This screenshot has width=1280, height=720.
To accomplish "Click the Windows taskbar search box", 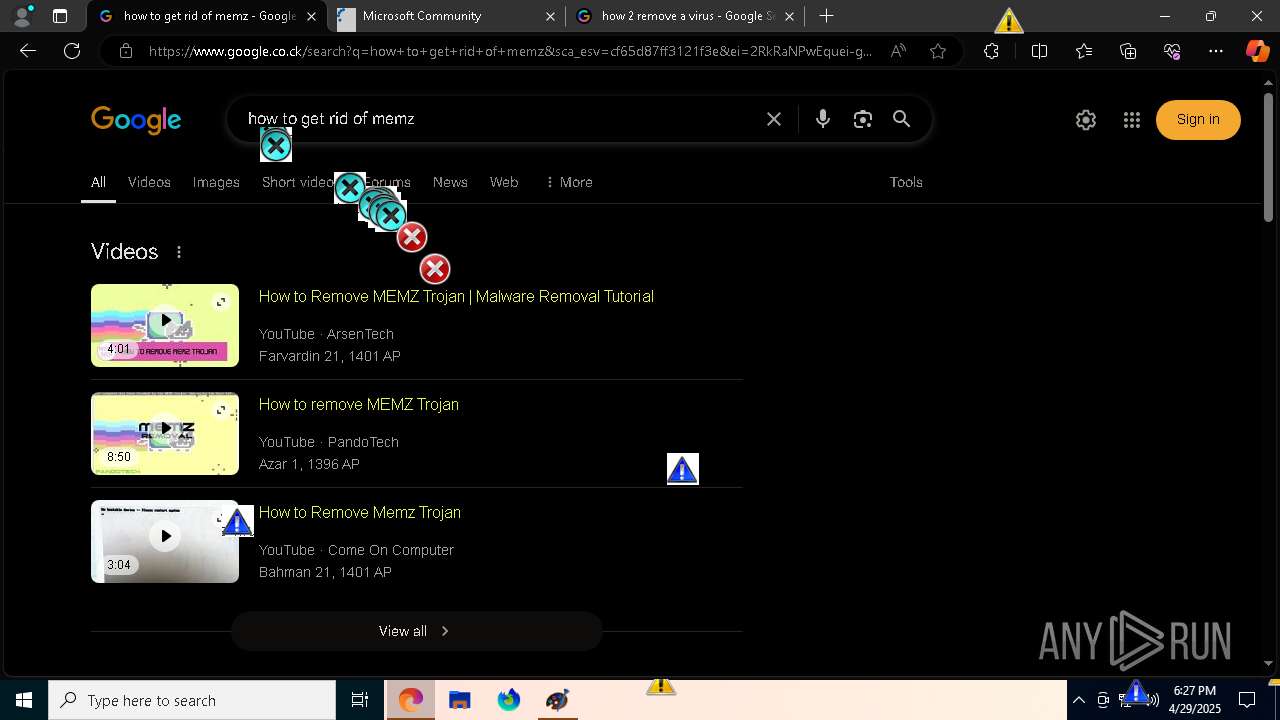I will [192, 700].
